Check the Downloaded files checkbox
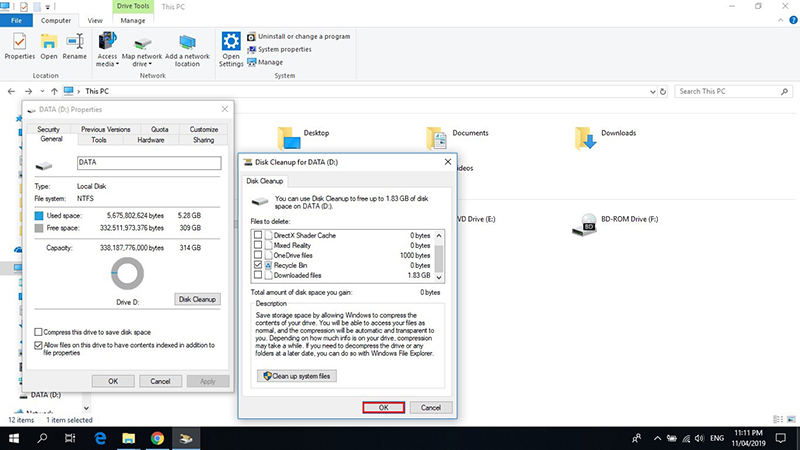 (258, 274)
